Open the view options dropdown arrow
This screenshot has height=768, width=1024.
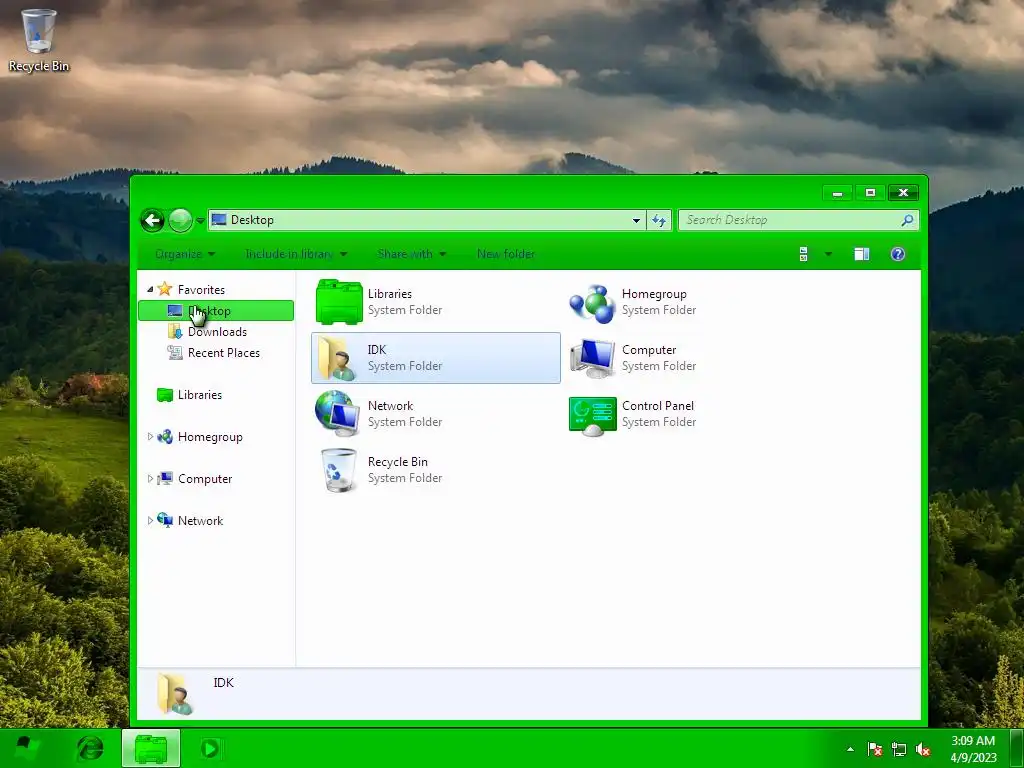(828, 254)
